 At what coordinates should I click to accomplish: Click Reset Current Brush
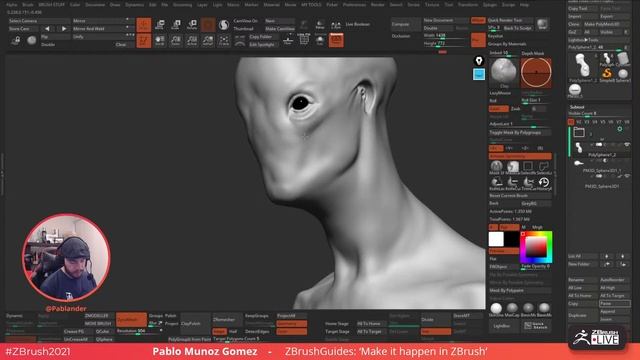520,196
